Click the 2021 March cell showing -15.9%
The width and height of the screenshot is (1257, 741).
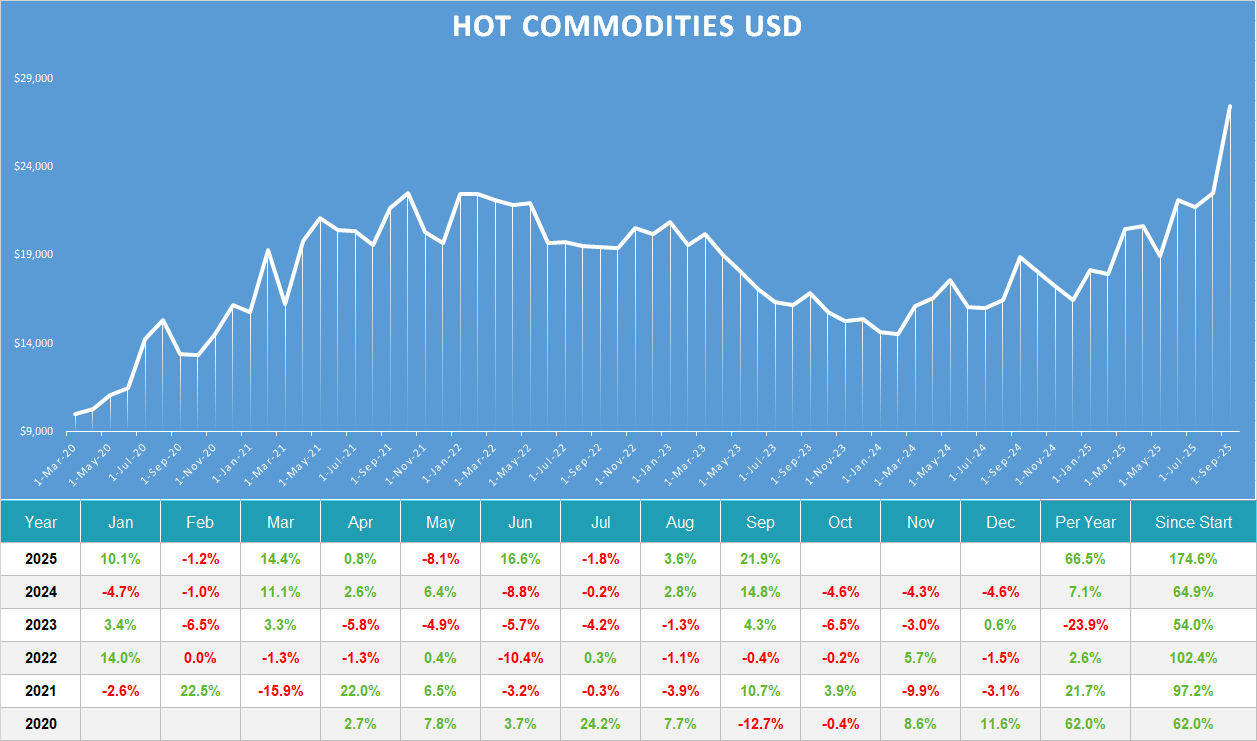(280, 691)
